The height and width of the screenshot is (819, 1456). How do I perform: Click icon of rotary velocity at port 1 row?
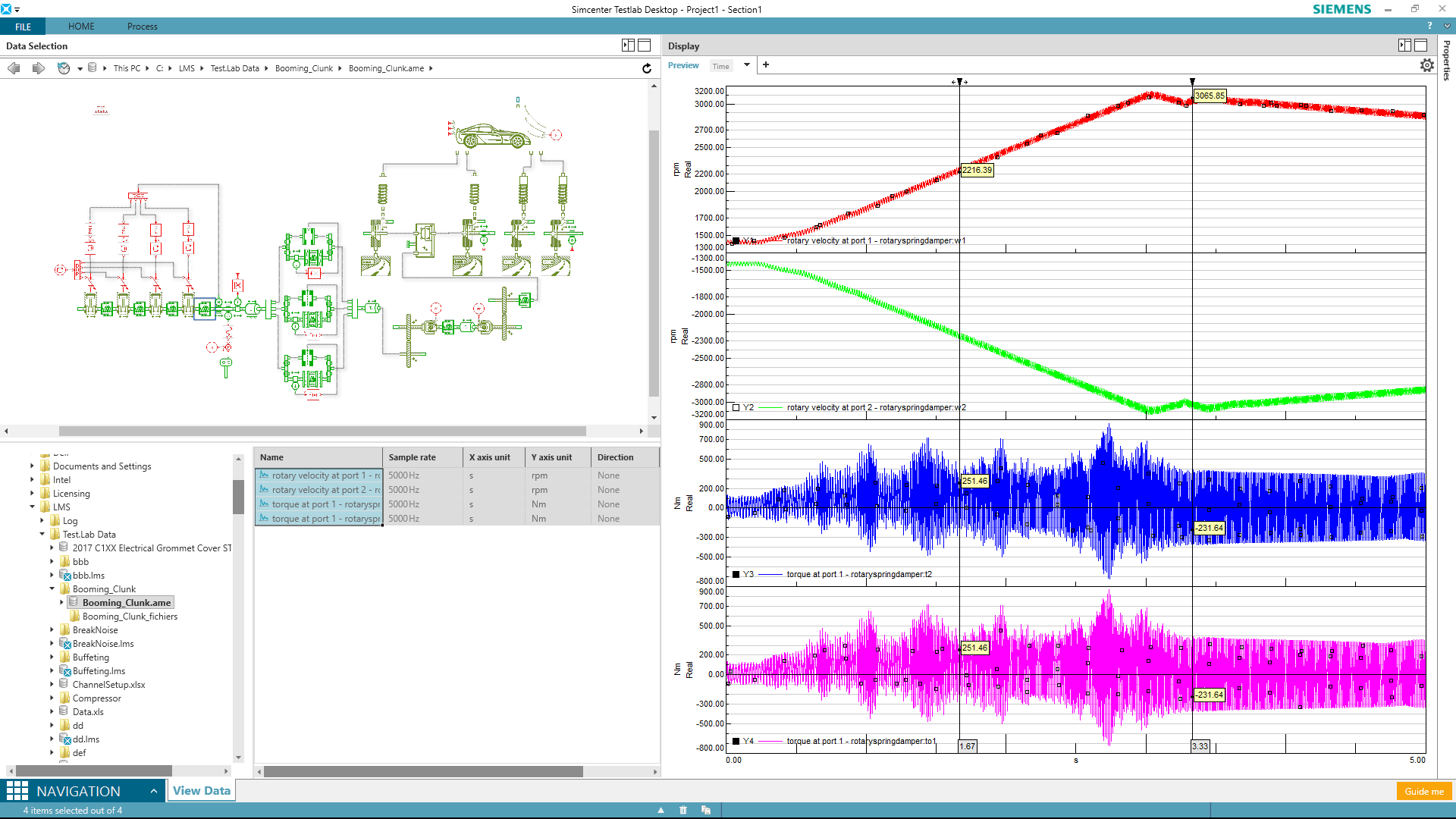coord(264,475)
